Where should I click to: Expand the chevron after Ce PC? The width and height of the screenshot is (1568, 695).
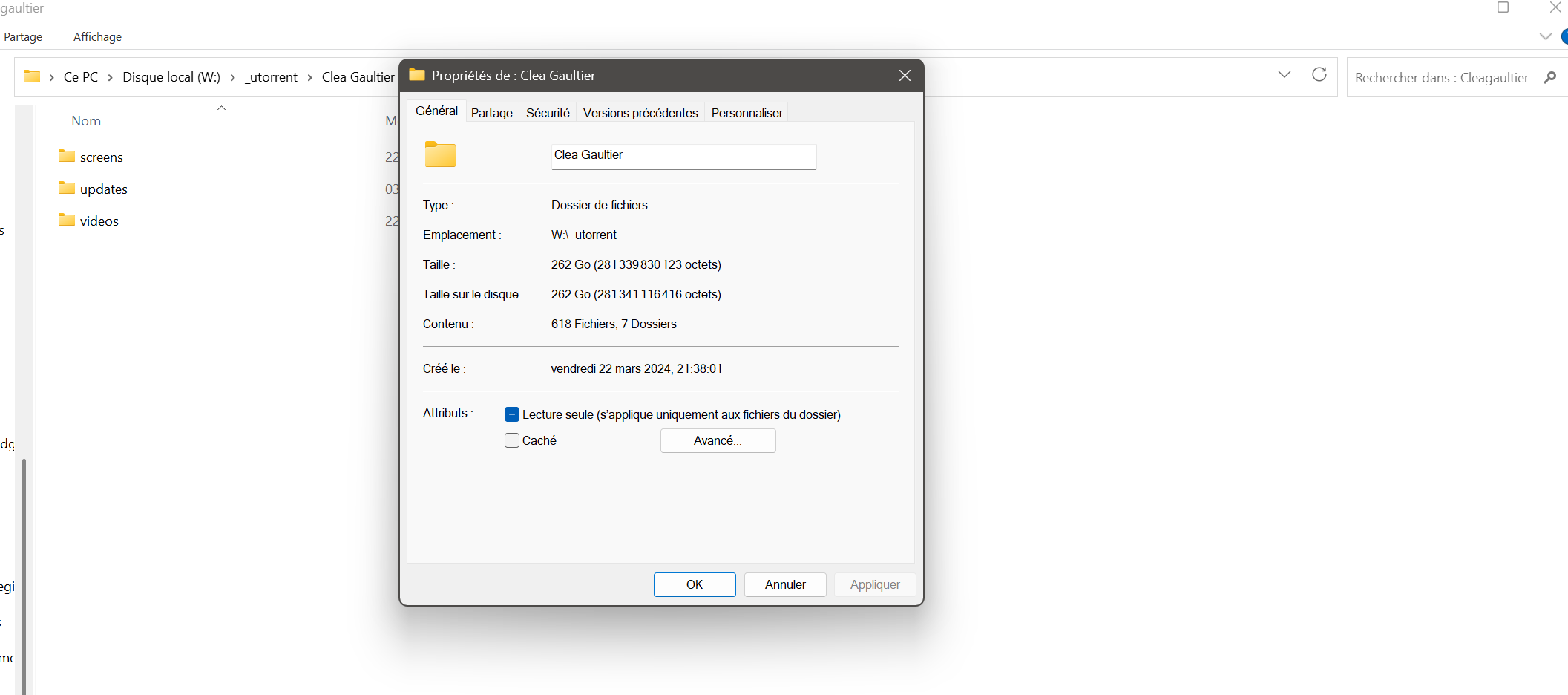coord(110,77)
